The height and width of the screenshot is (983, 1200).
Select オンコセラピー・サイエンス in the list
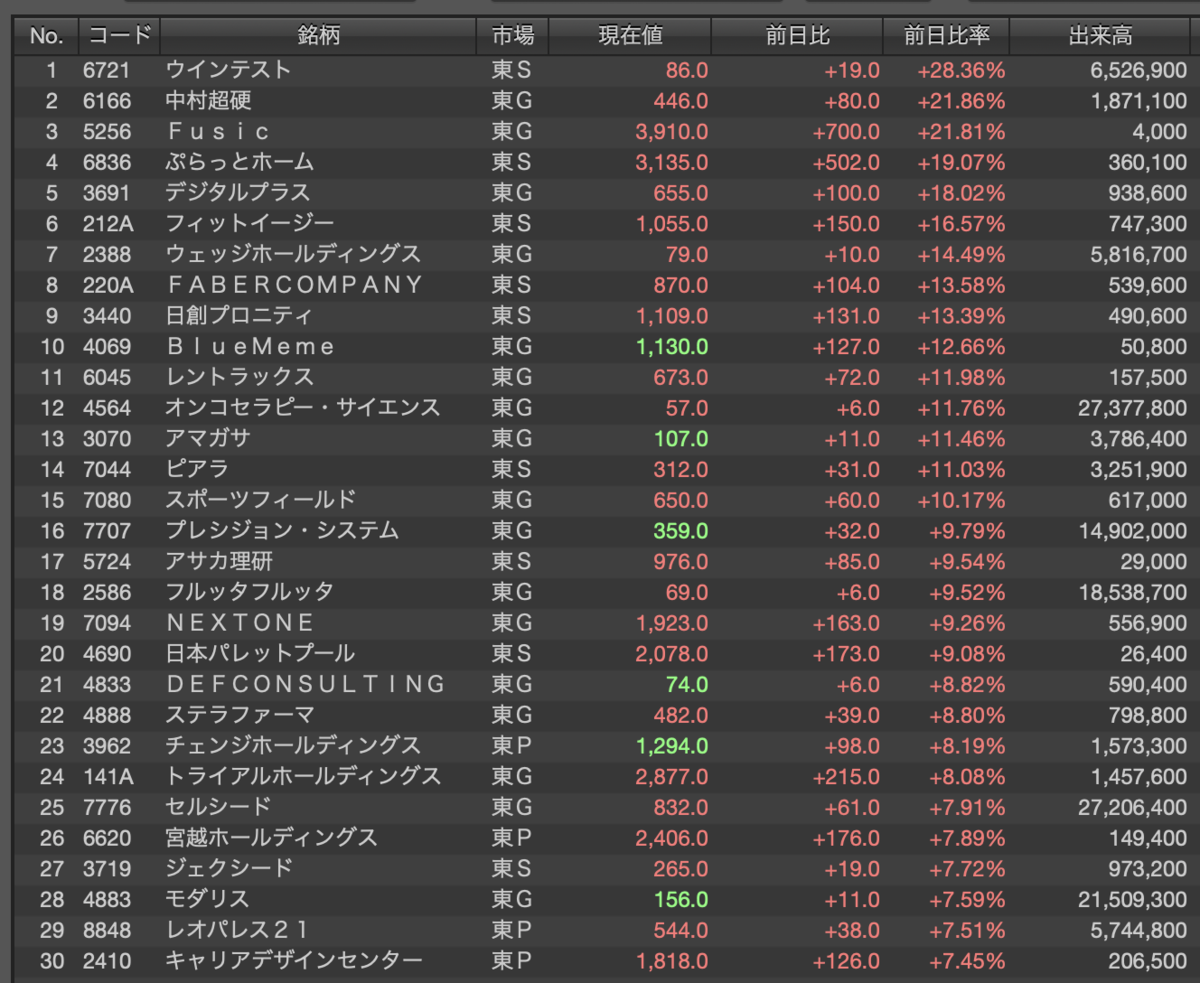302,408
